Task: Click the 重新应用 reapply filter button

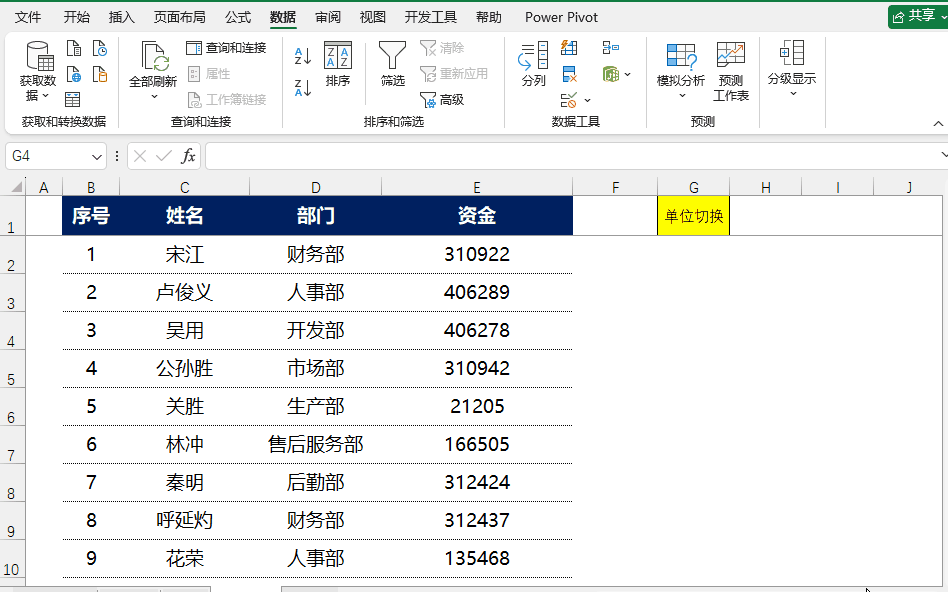Action: pos(454,74)
